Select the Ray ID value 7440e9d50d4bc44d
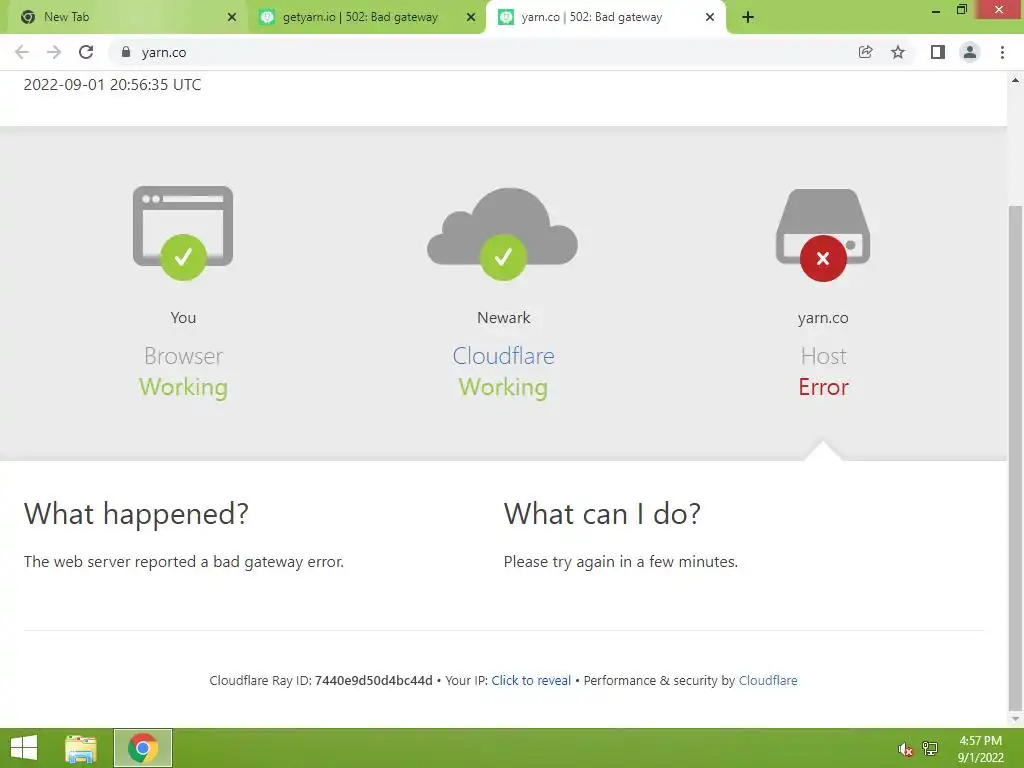Image resolution: width=1024 pixels, height=768 pixels. 374,680
